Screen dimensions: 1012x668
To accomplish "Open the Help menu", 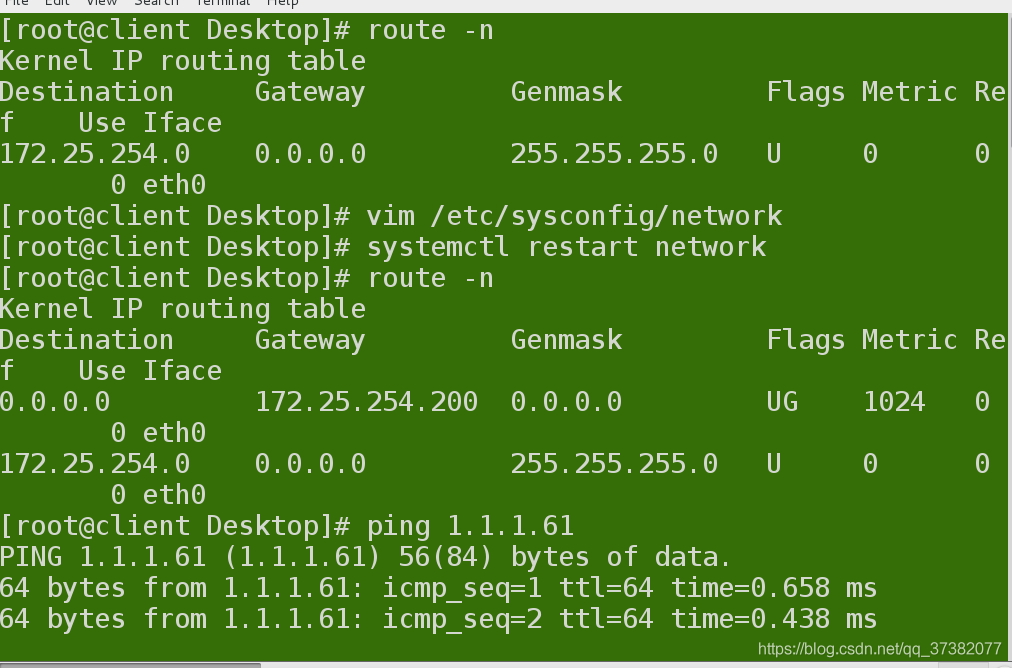I will click(x=282, y=3).
